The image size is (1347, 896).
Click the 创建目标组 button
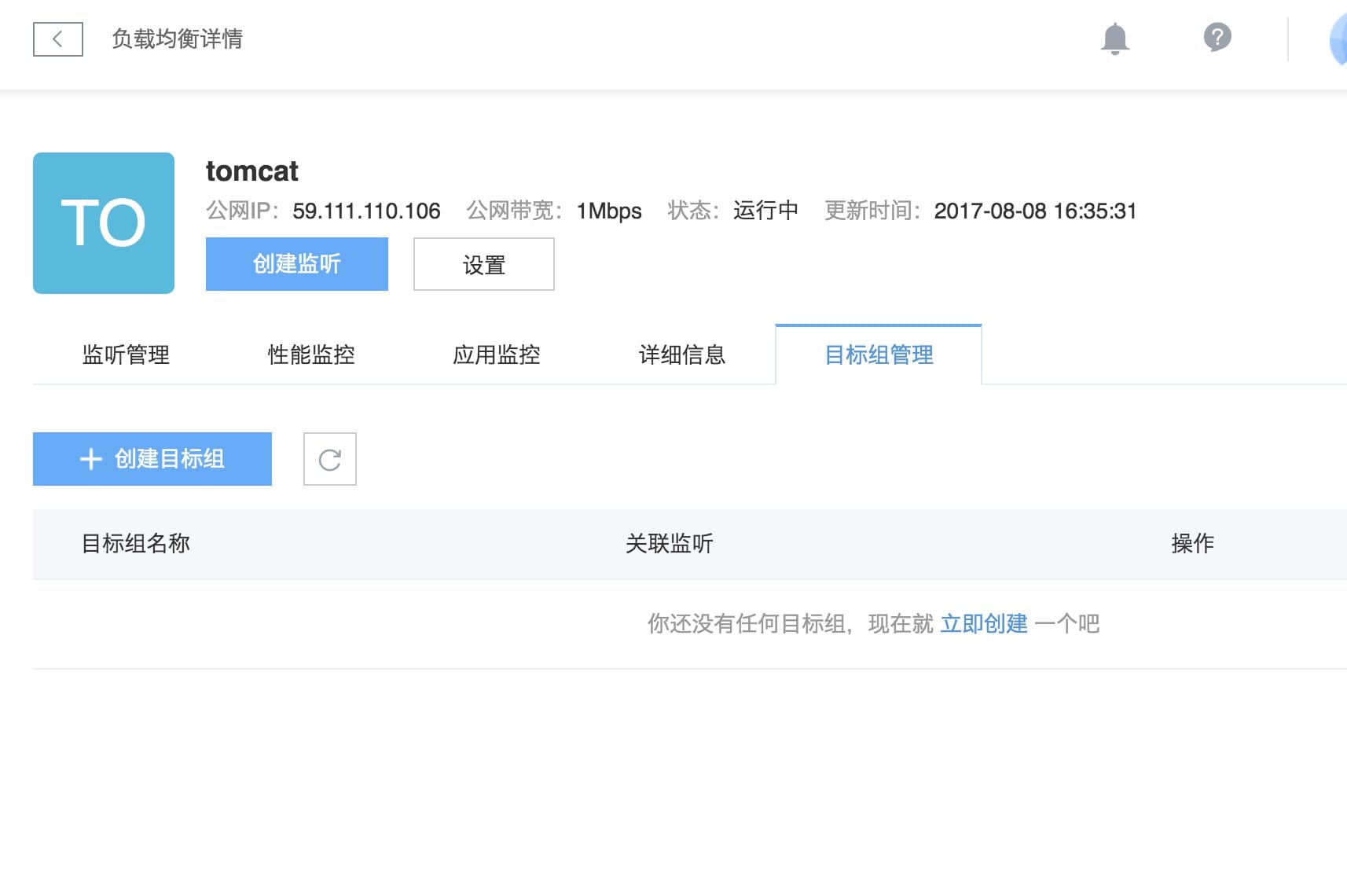click(x=152, y=459)
